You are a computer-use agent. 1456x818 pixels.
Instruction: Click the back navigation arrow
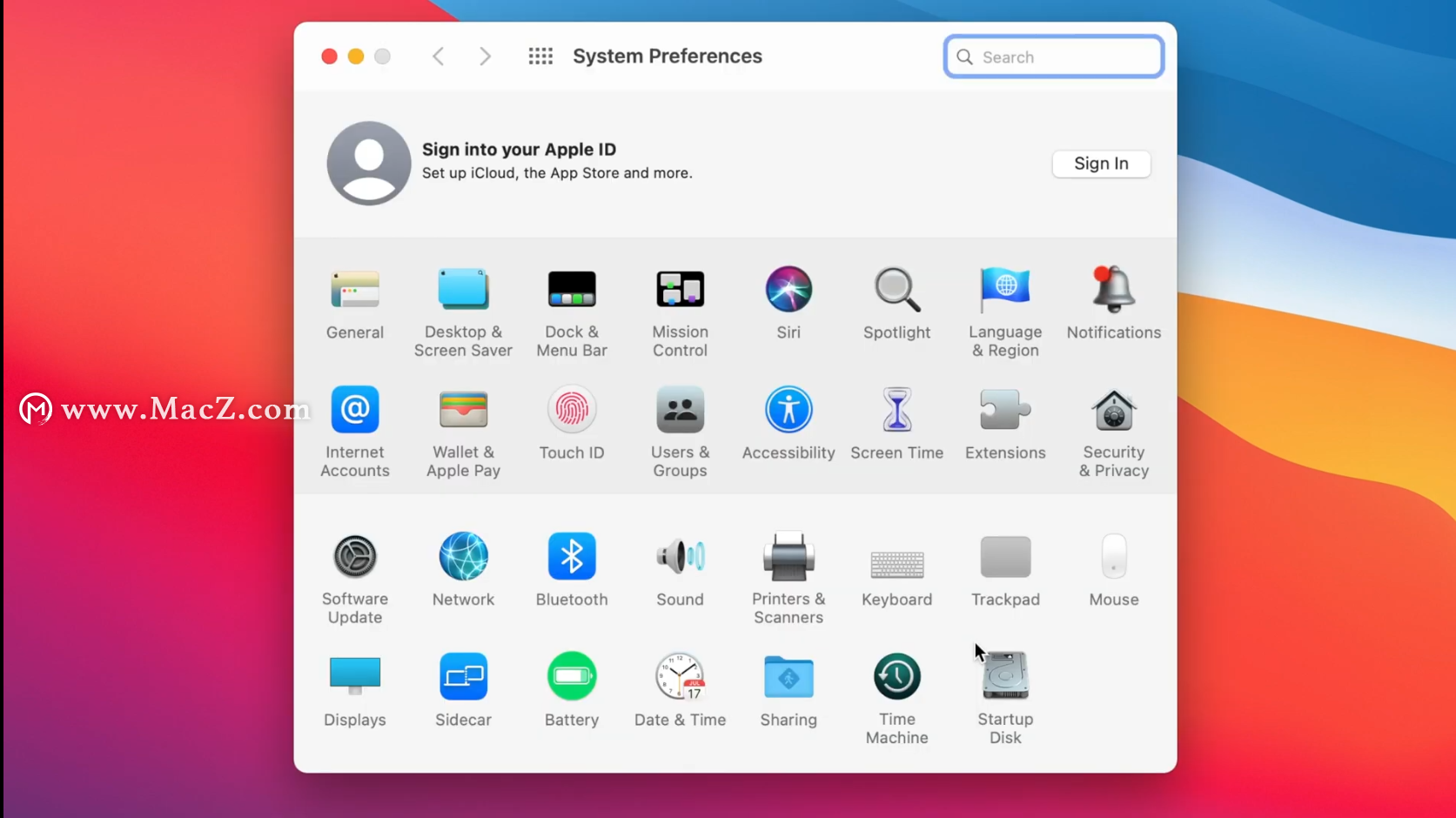click(439, 57)
